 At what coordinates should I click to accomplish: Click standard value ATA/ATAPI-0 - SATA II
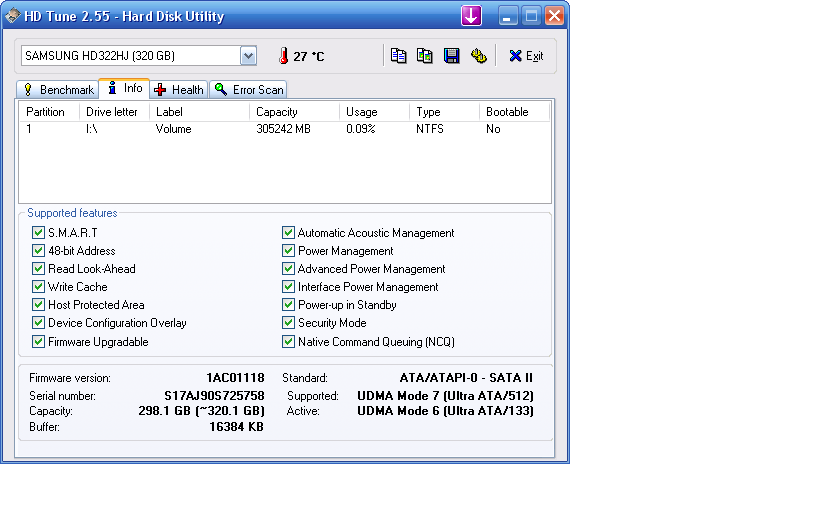(x=466, y=378)
